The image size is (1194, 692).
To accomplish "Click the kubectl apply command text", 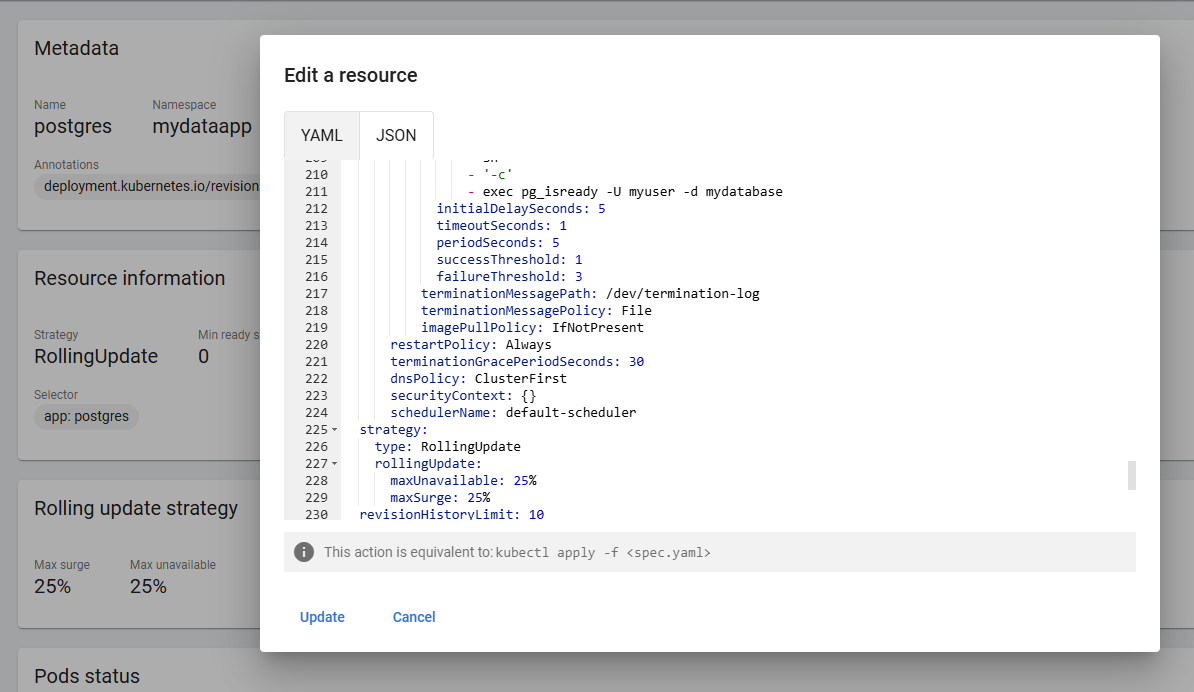I will pos(603,552).
